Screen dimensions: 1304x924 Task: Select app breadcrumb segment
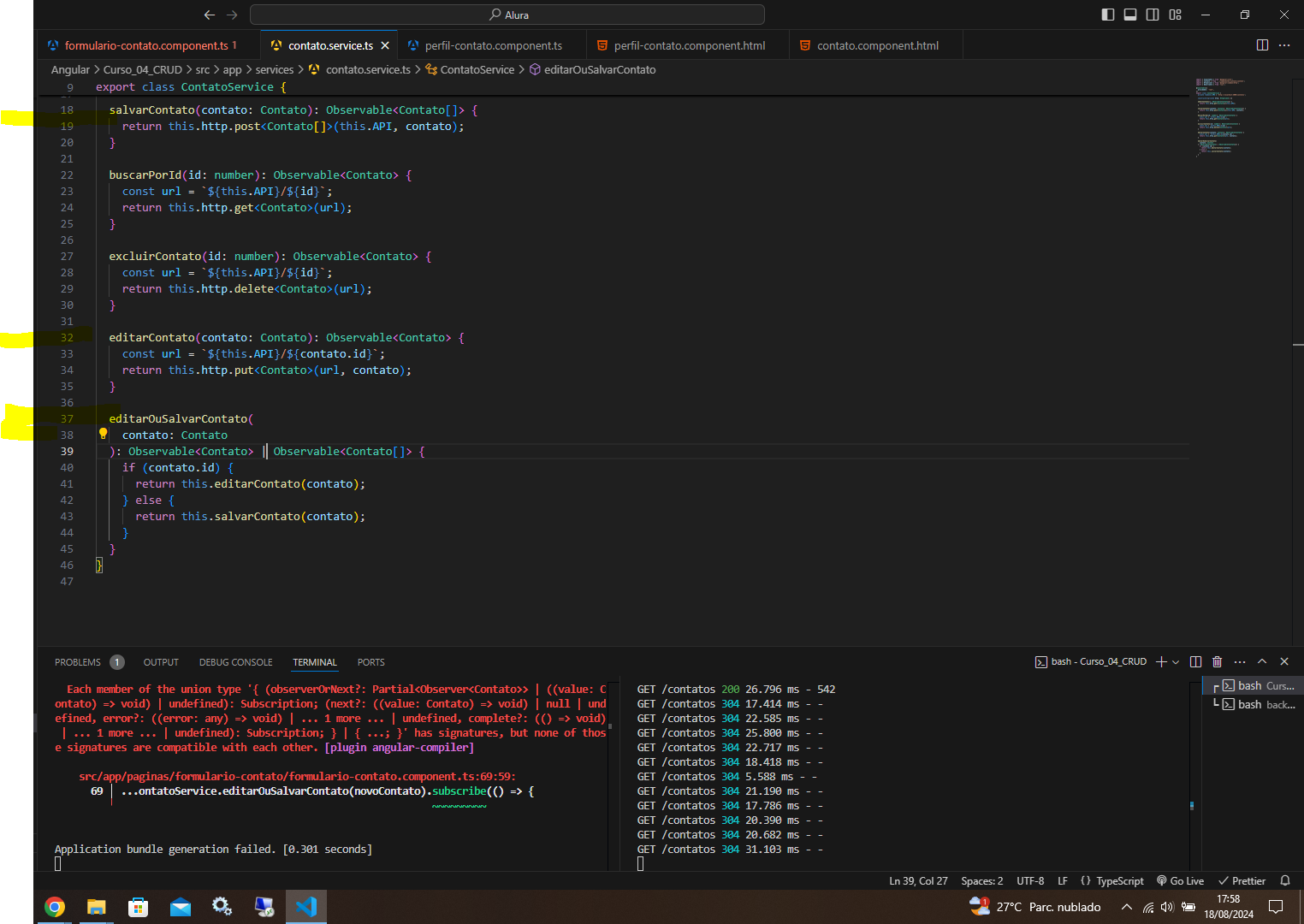233,69
